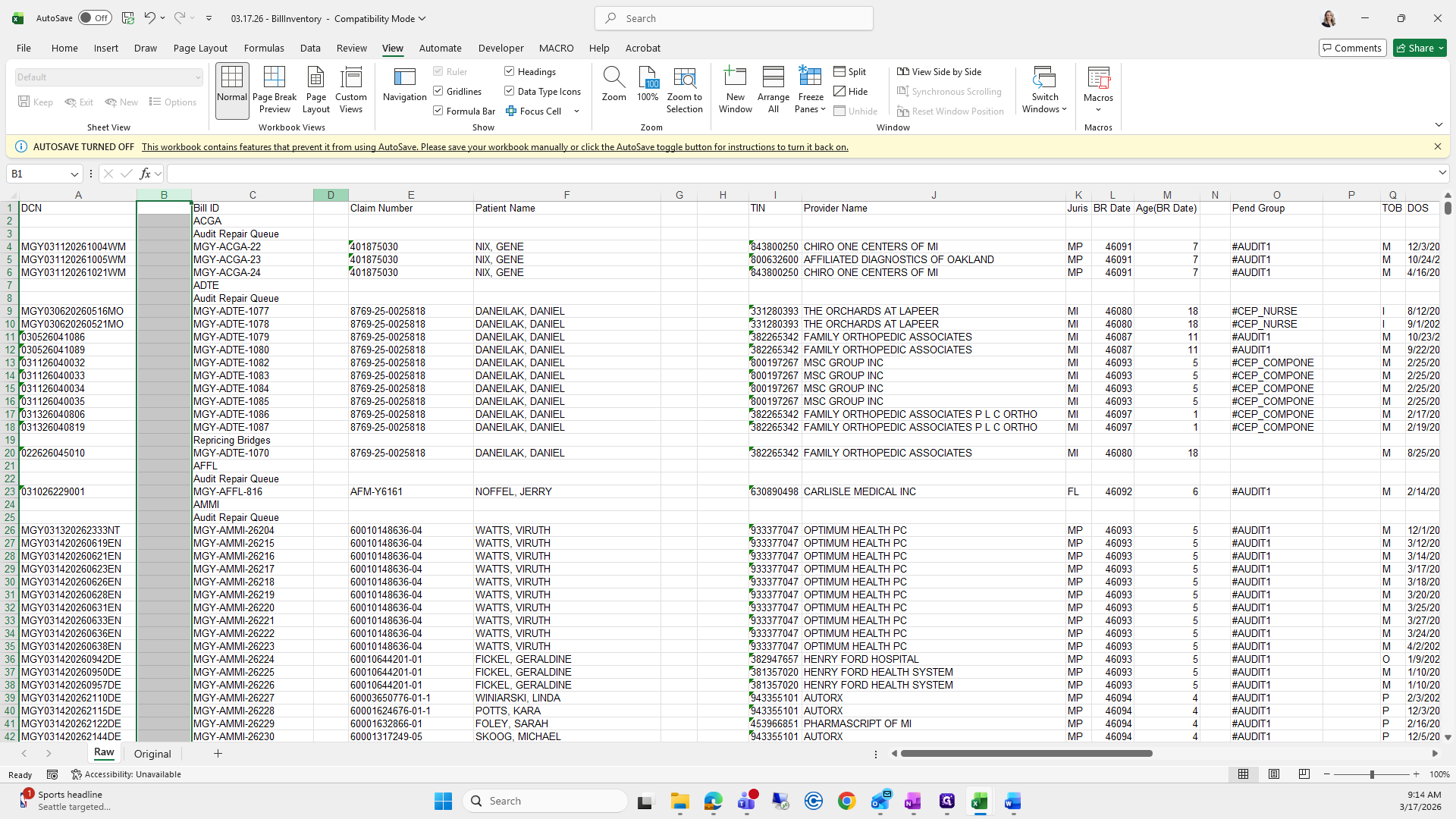
Task: Click the New Window icon
Action: 735,78
